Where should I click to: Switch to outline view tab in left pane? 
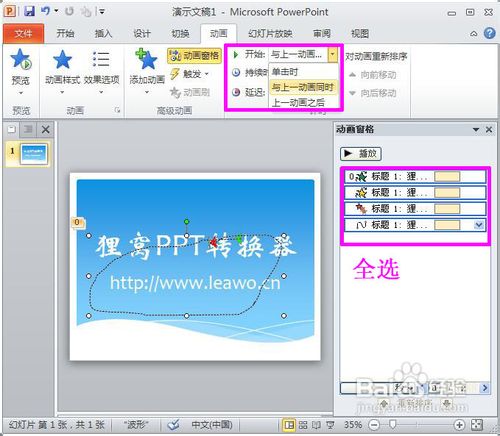(x=28, y=129)
